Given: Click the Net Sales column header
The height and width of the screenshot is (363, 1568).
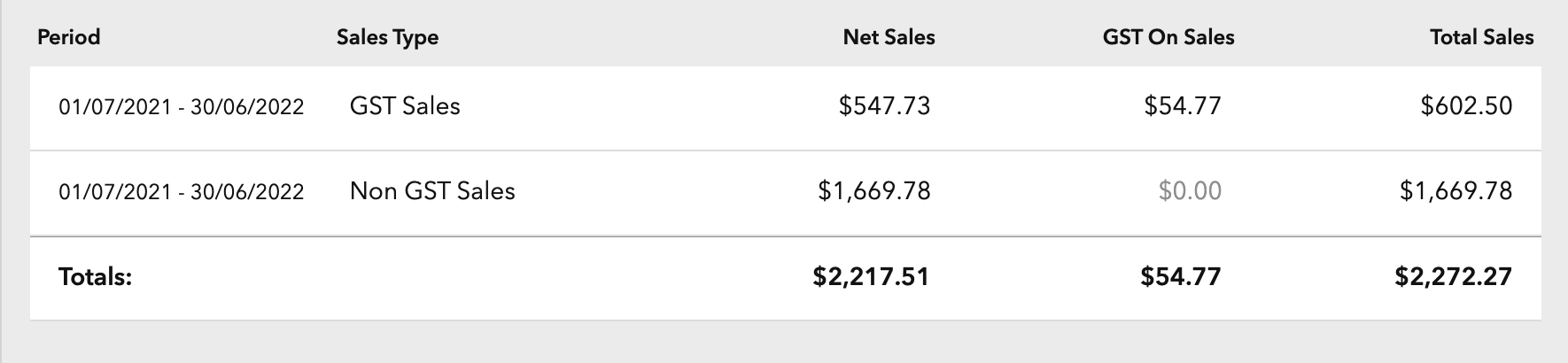Looking at the screenshot, I should (x=889, y=37).
